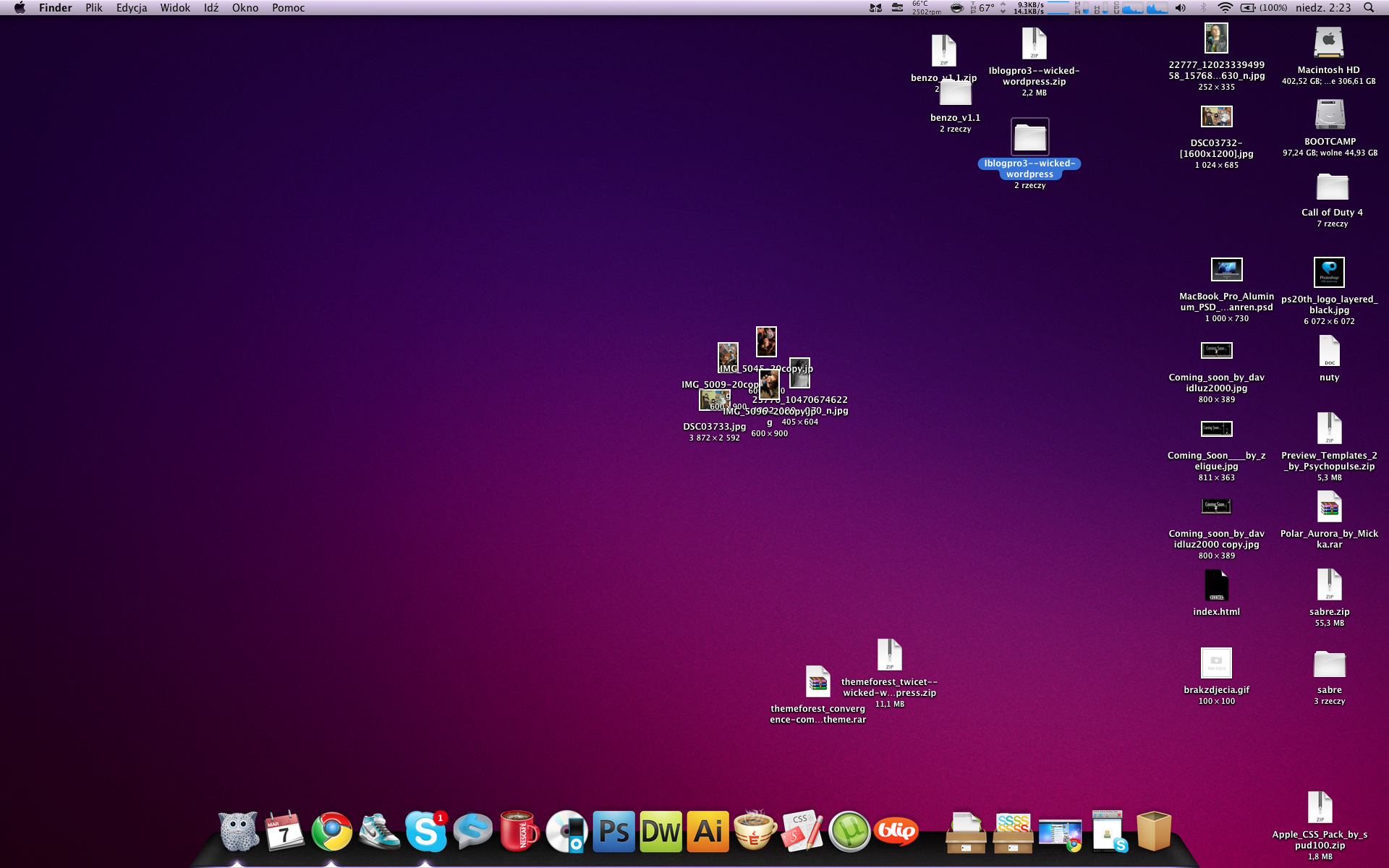Screen dimensions: 1389x868
Task: Select lblogpro3--wicked-wordpress.zip file
Action: point(1034,43)
